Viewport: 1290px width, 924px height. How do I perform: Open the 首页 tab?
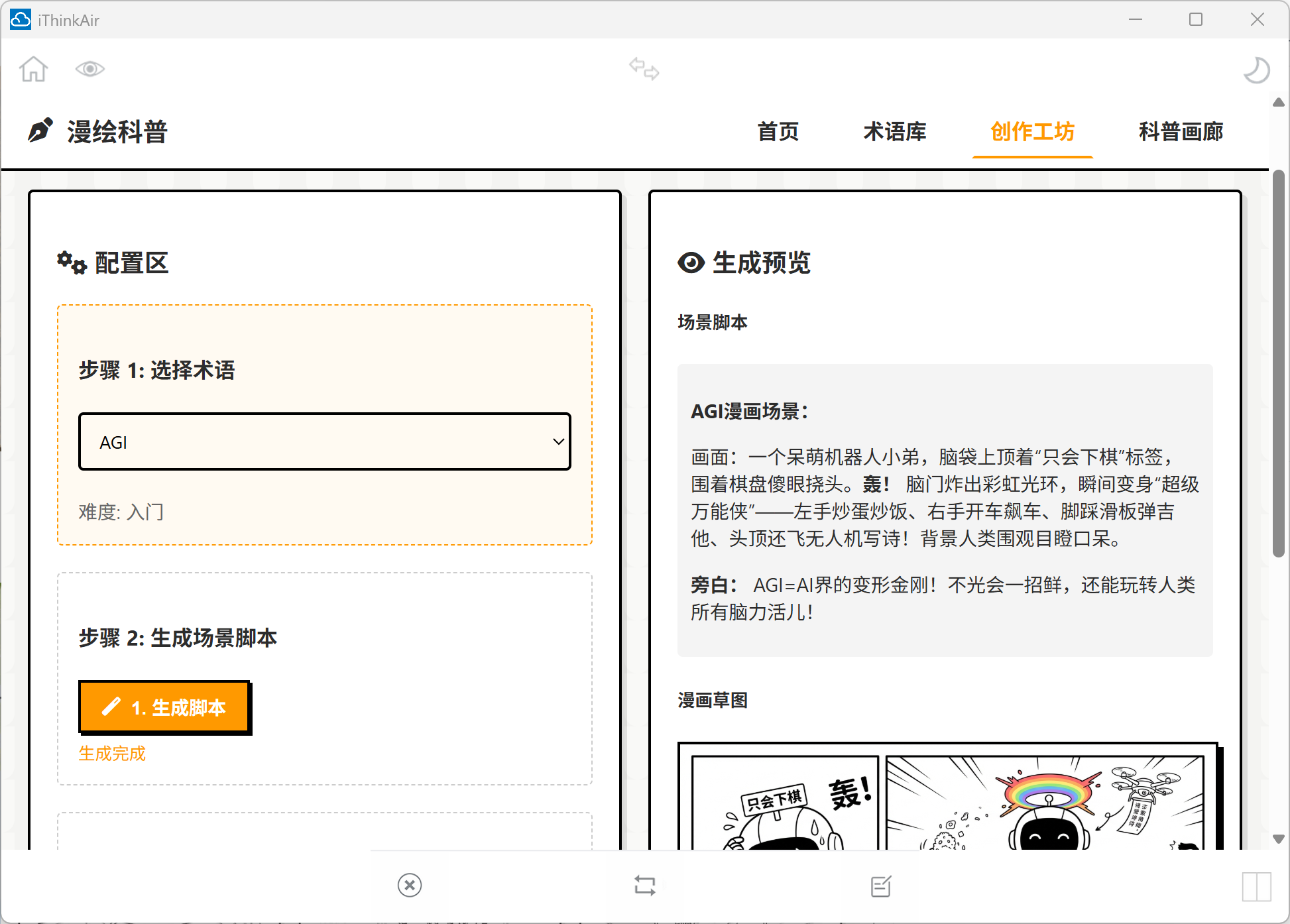pyautogui.click(x=778, y=132)
